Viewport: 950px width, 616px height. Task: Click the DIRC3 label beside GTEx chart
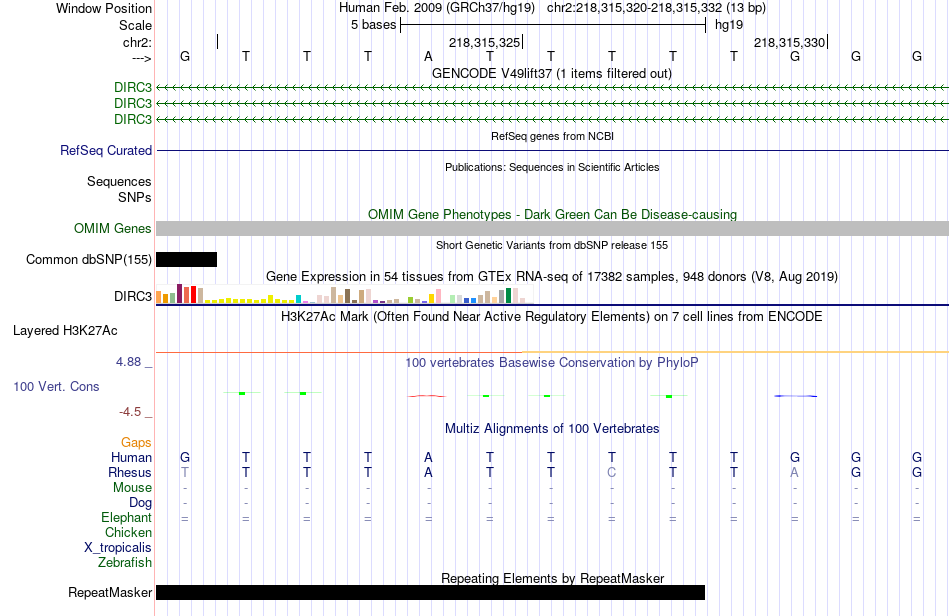click(x=133, y=296)
